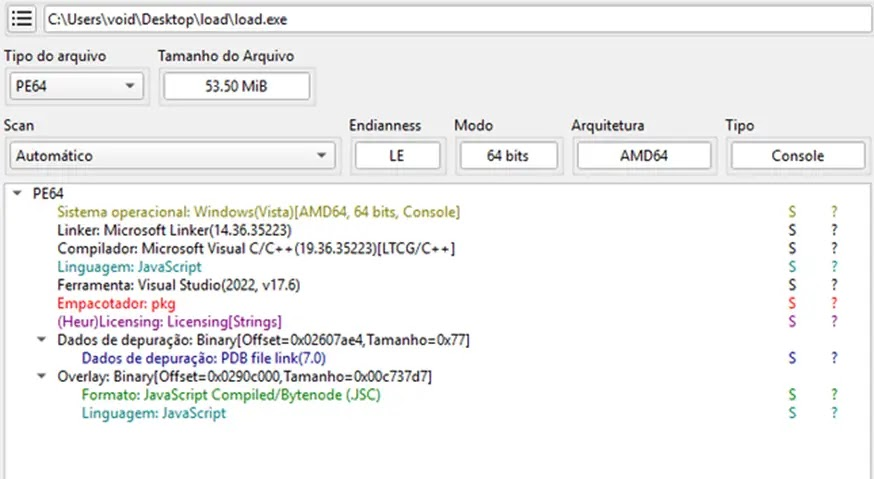This screenshot has height=479, width=874.
Task: Click ? info for Compilador Visual C/C++ row
Action: click(834, 248)
